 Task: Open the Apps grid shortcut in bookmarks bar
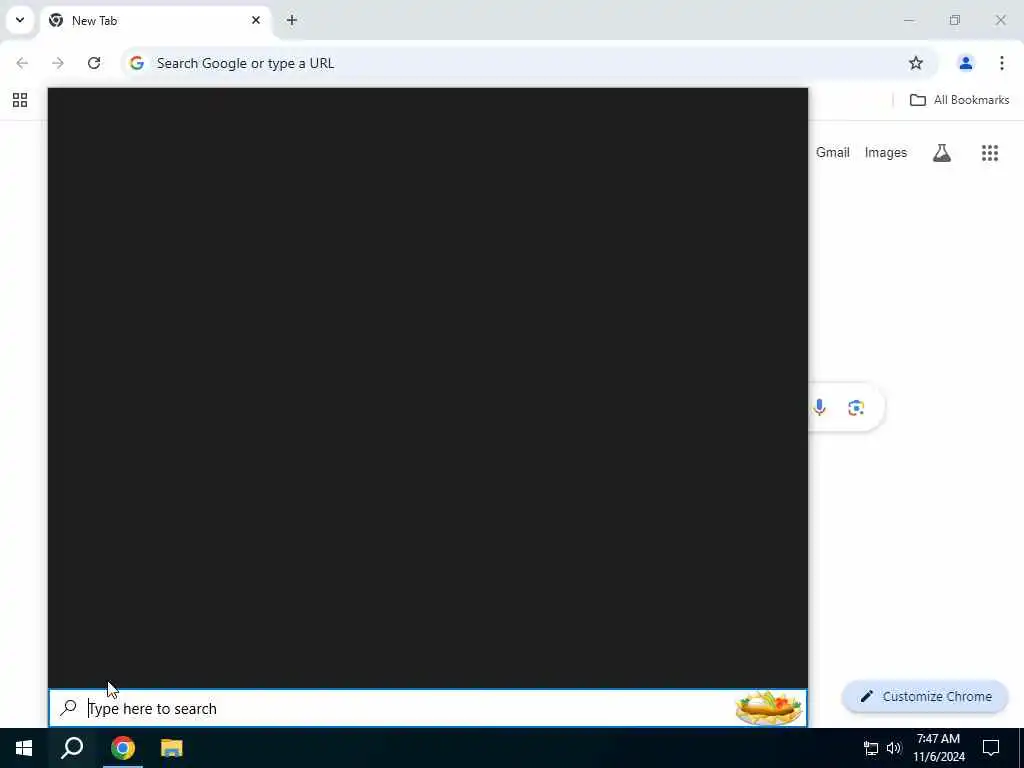click(20, 100)
